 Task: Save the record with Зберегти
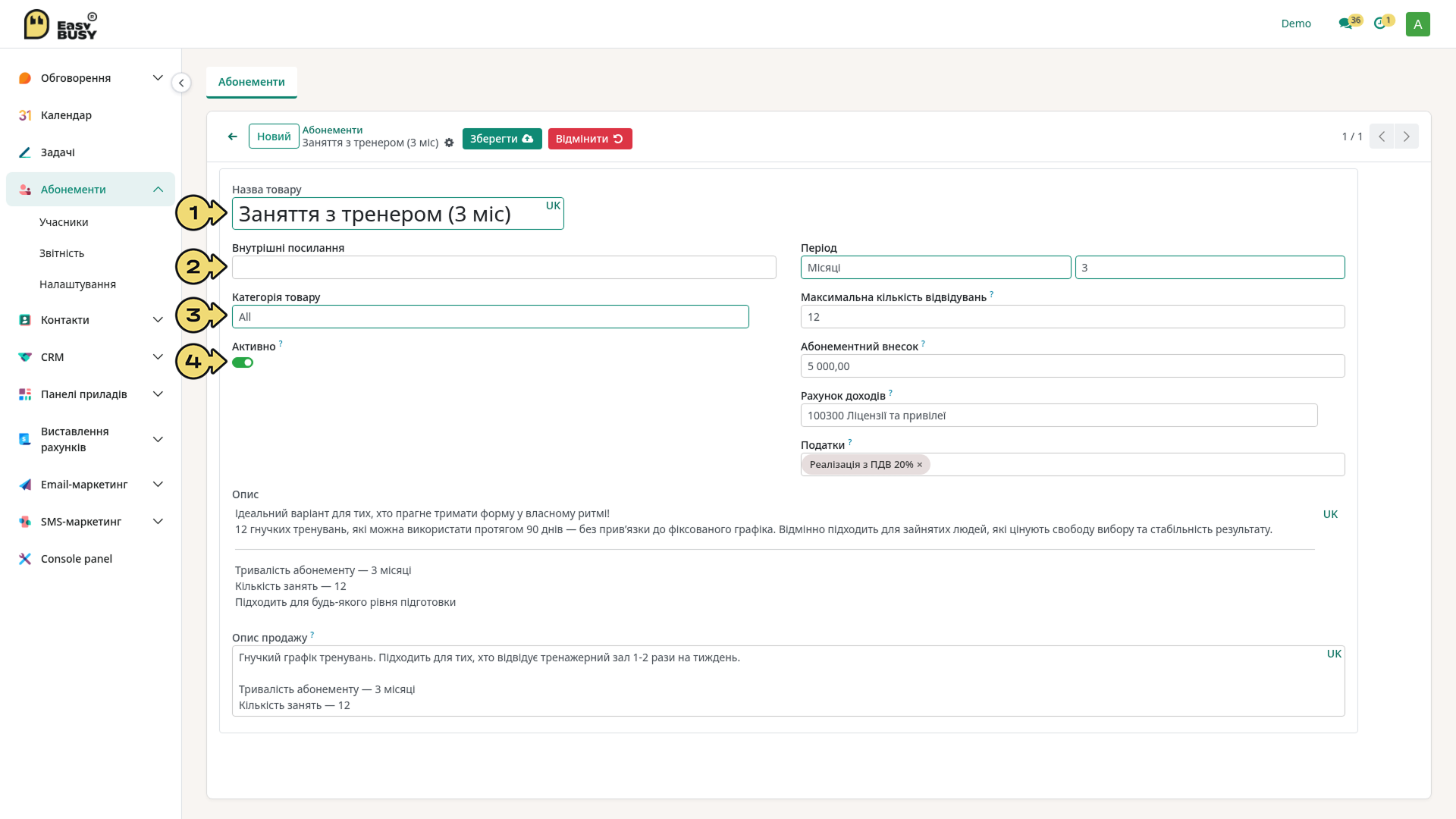tap(502, 139)
